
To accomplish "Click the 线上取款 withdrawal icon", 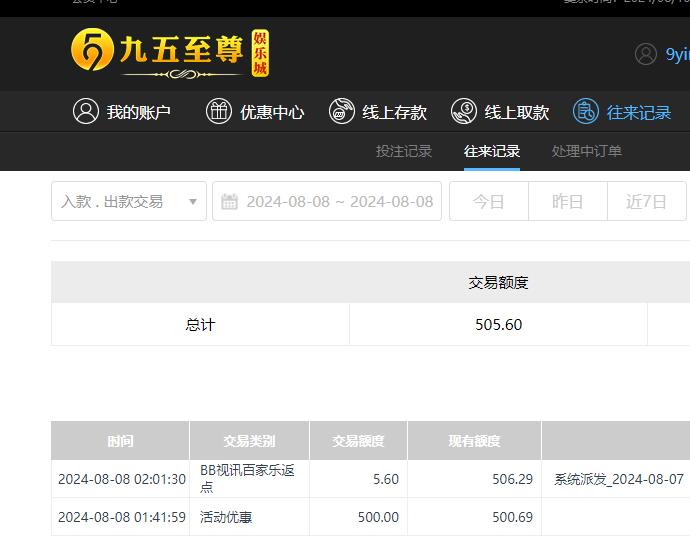I will tap(464, 111).
